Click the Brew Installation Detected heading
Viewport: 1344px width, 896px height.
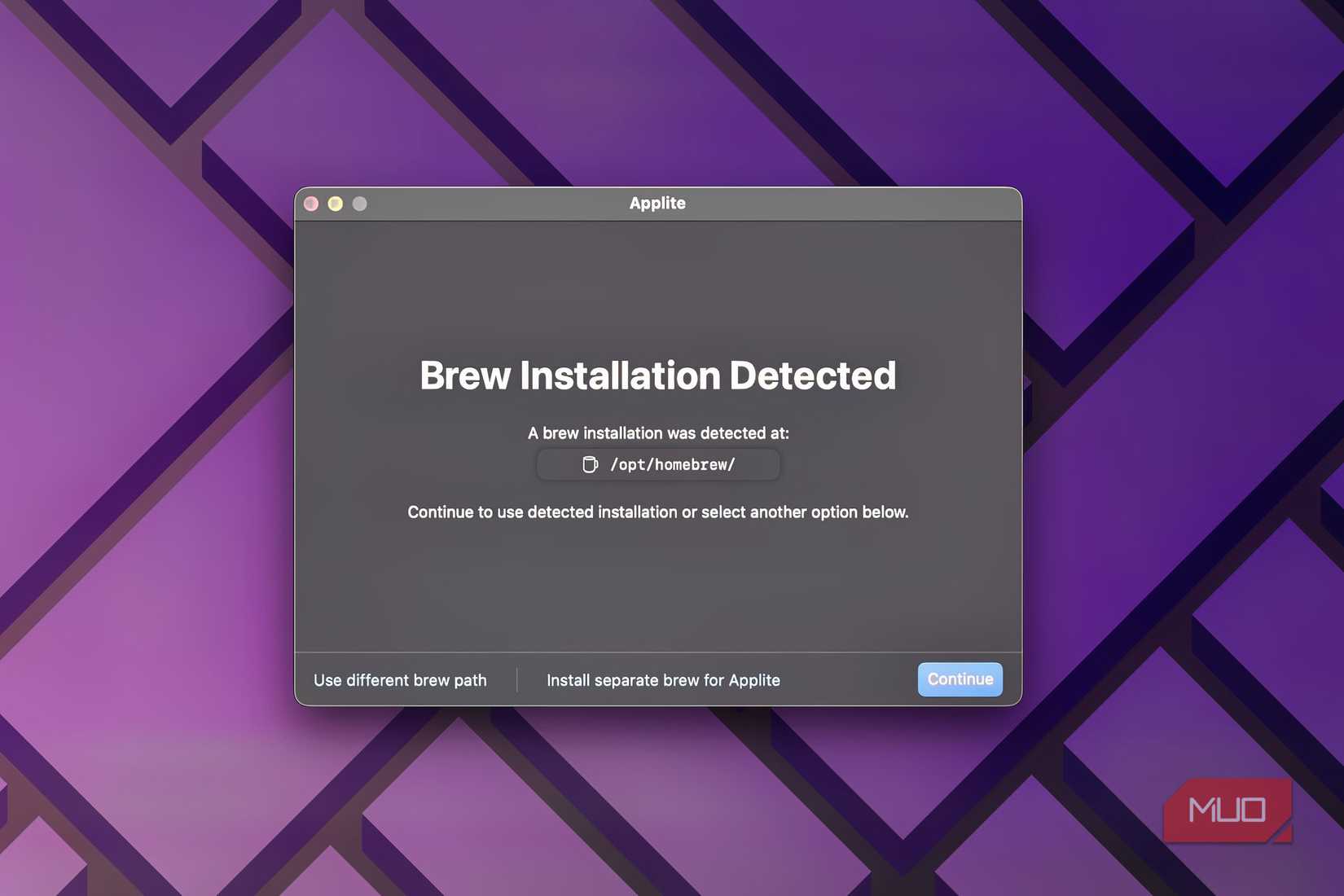658,376
